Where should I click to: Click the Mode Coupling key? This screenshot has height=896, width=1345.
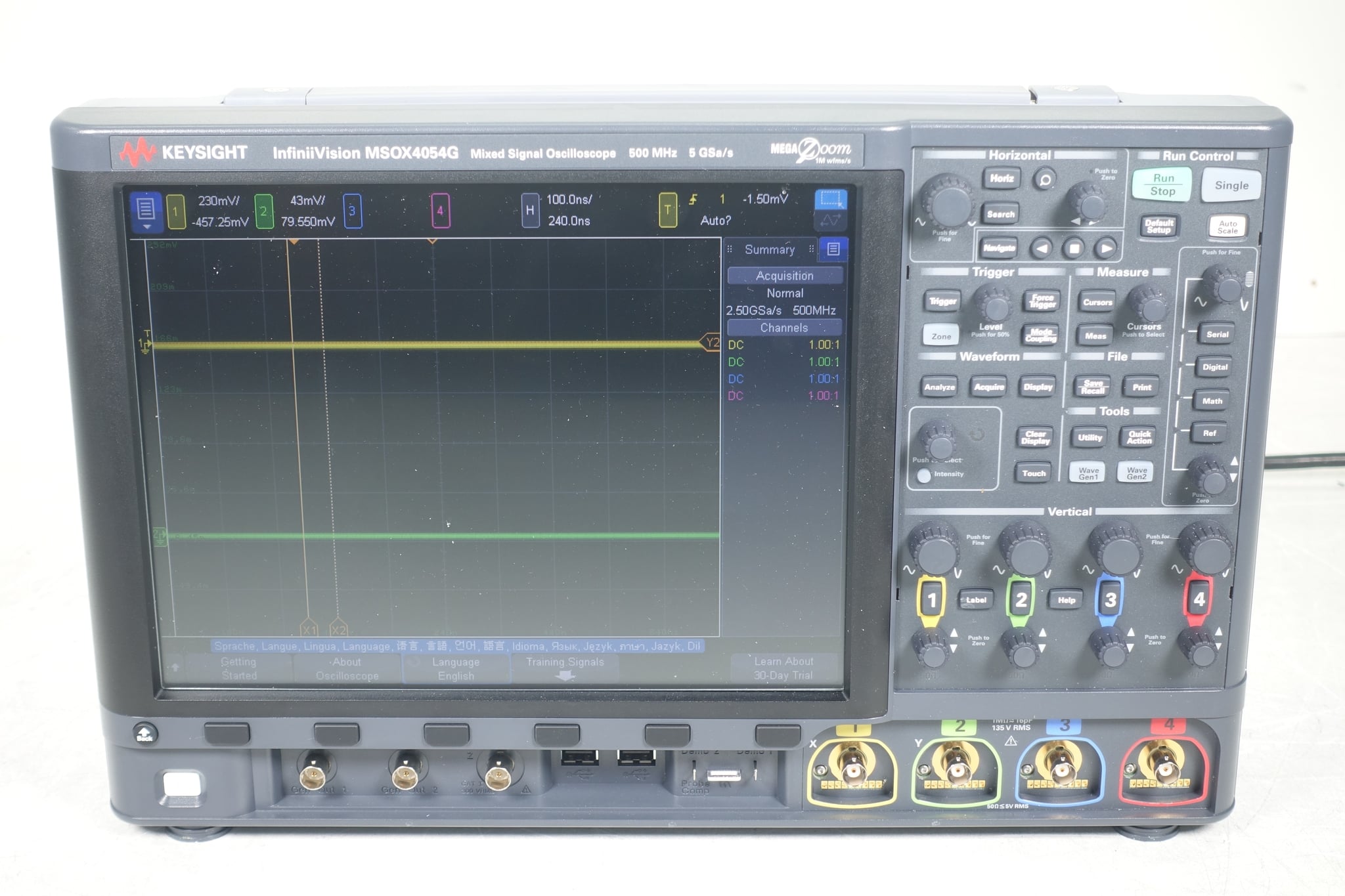(1040, 335)
